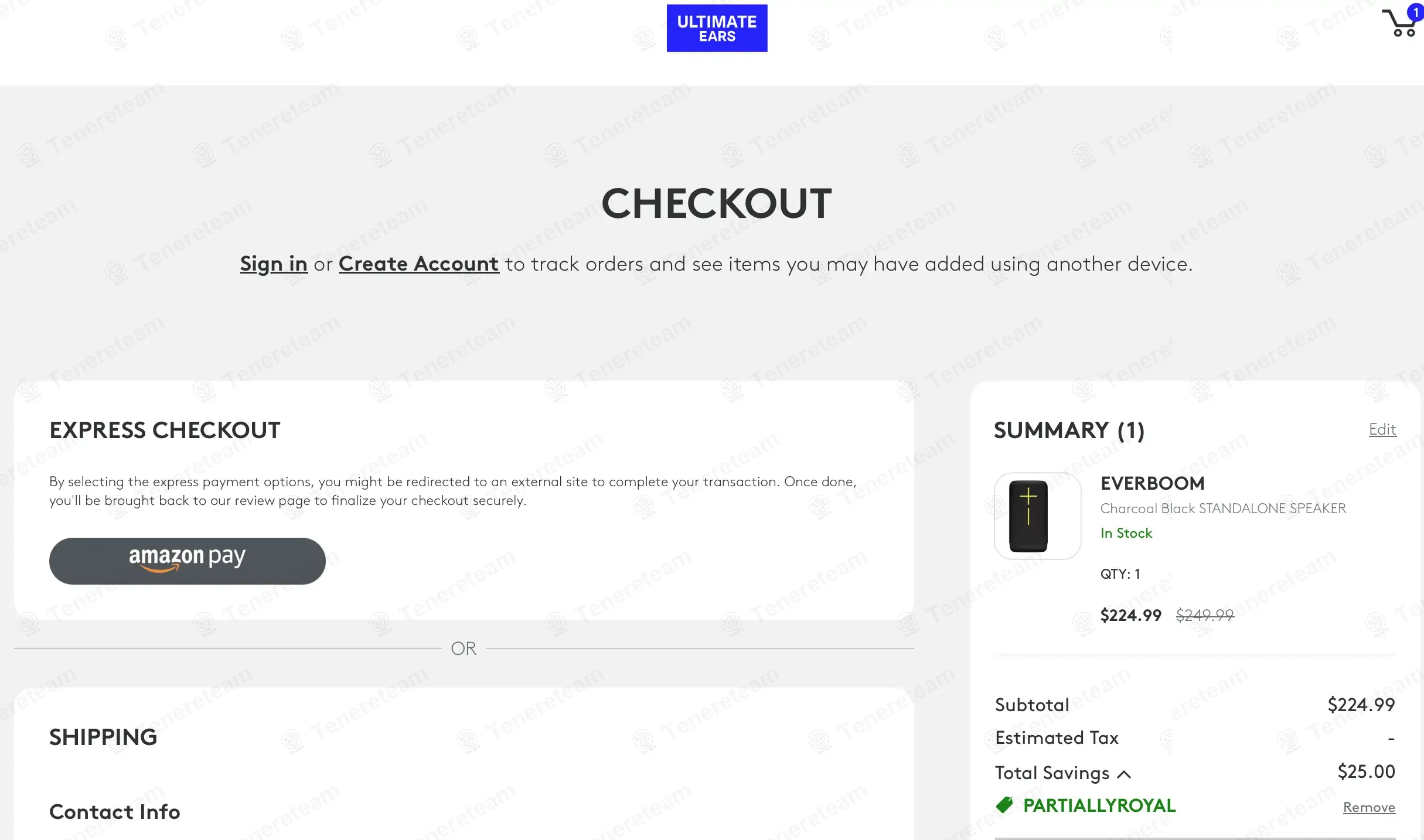The height and width of the screenshot is (840, 1424).
Task: Follow the Sign in link
Action: coord(274,264)
